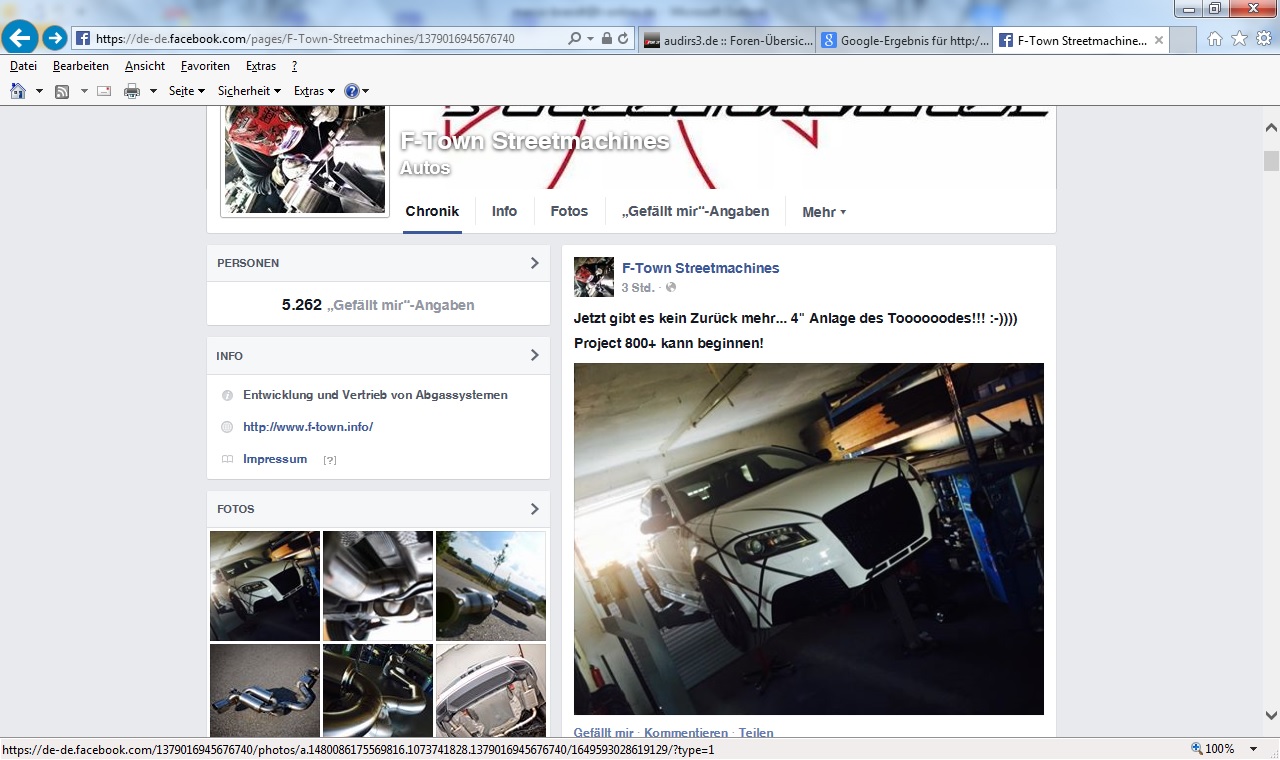Open the Sicherheit dropdown menu
Image resolution: width=1280 pixels, height=760 pixels.
tap(249, 91)
